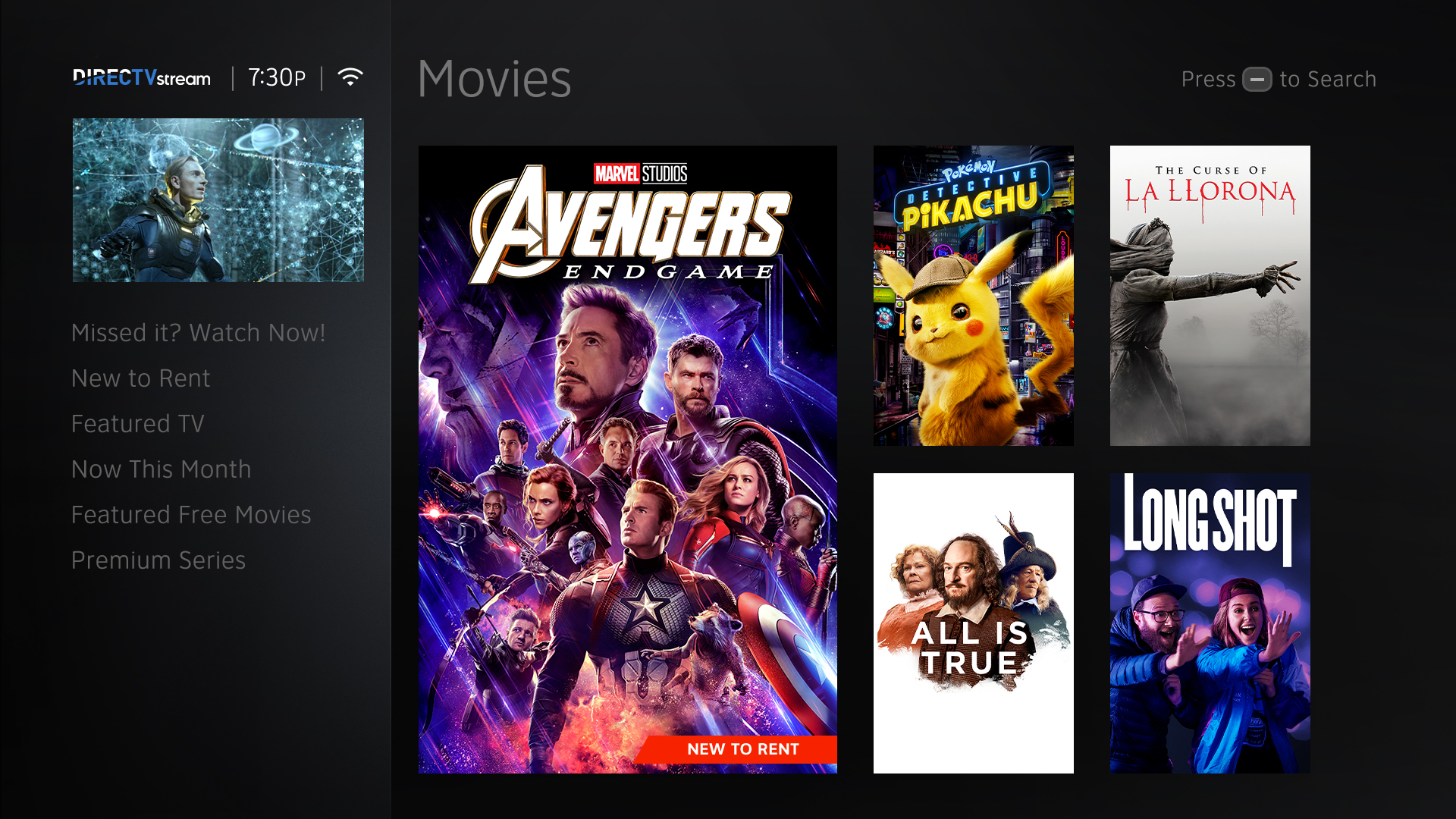Select Premium Series menu item
1456x819 pixels.
(158, 560)
